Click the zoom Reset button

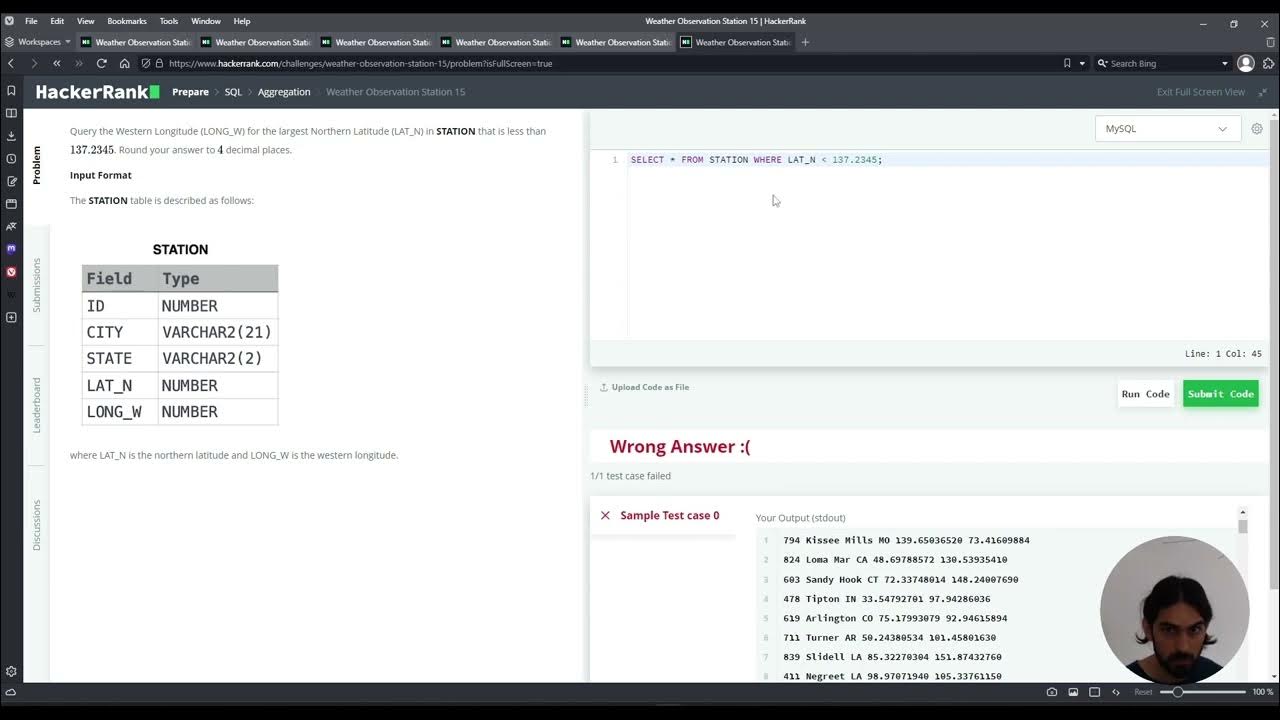(x=1143, y=692)
